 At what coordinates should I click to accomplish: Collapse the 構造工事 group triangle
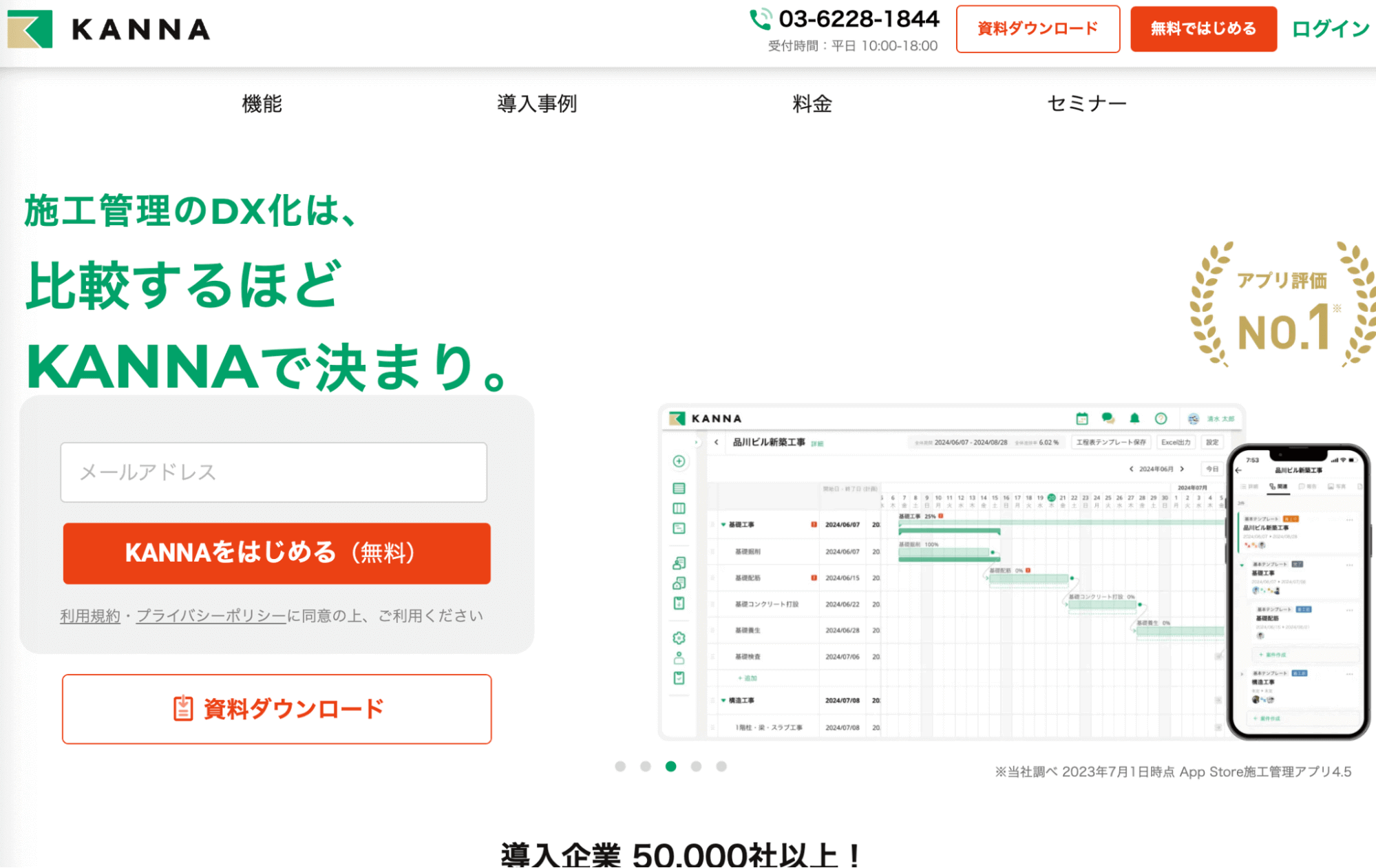tap(723, 700)
